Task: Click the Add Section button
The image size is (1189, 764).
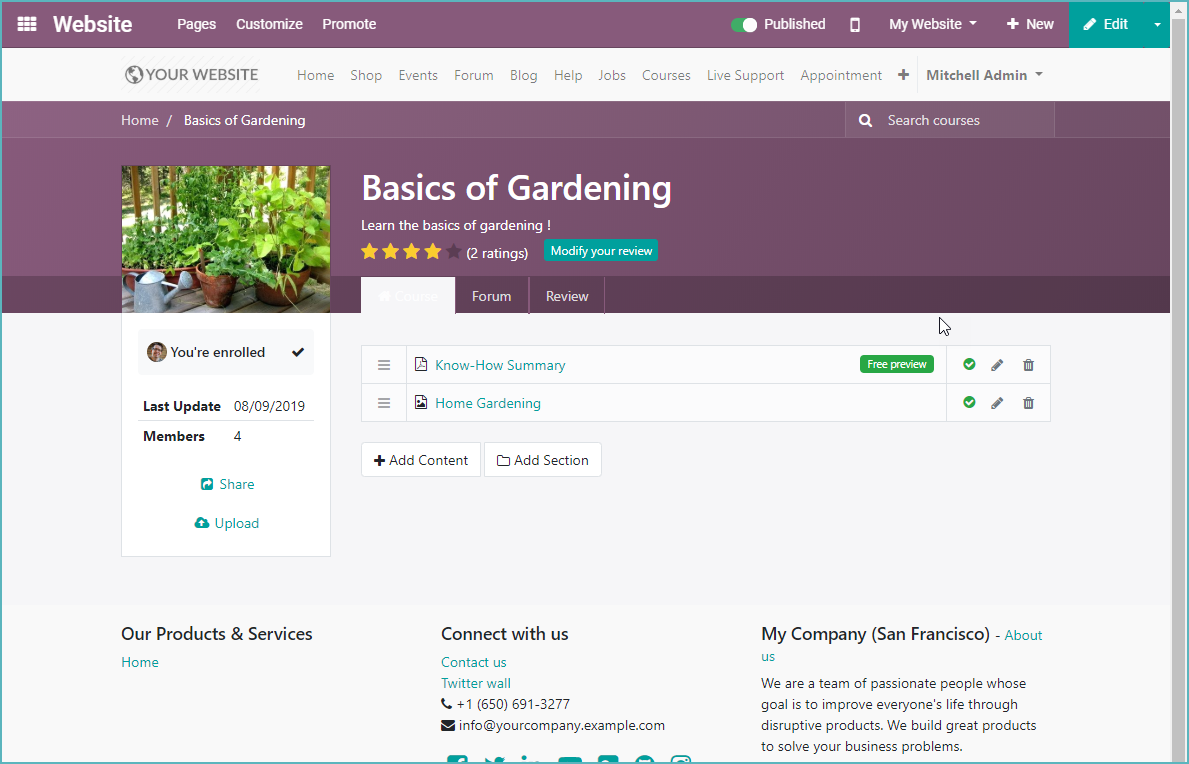Action: 543,459
